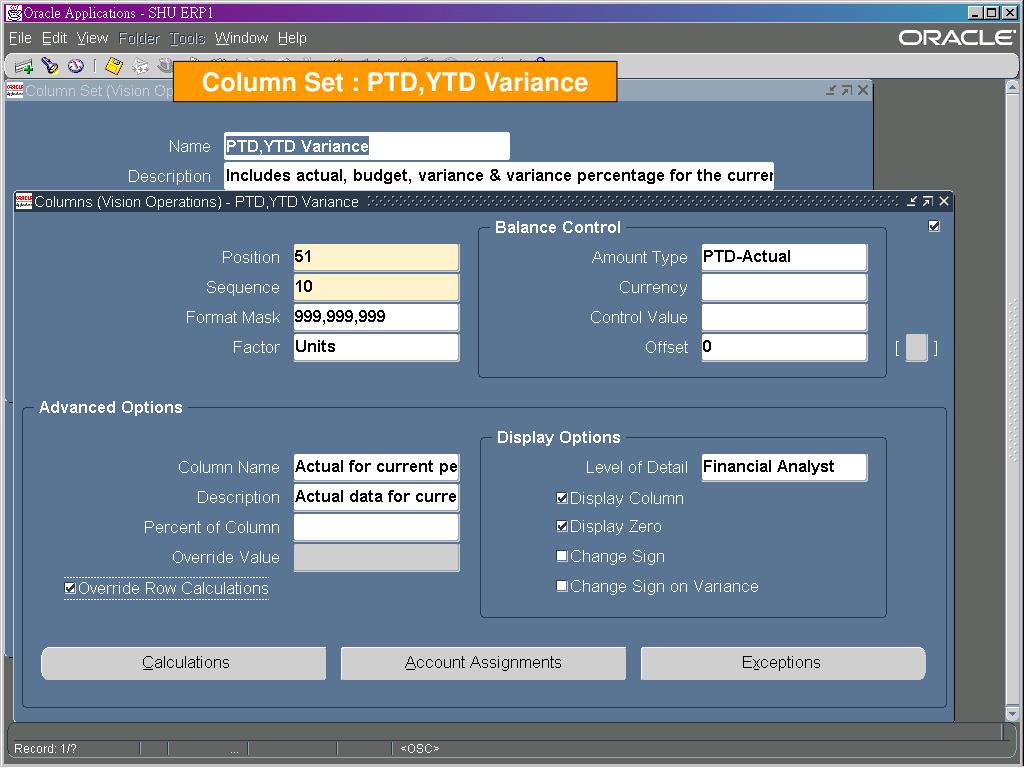Click the Calculations button
The image size is (1024, 768).
click(x=184, y=663)
